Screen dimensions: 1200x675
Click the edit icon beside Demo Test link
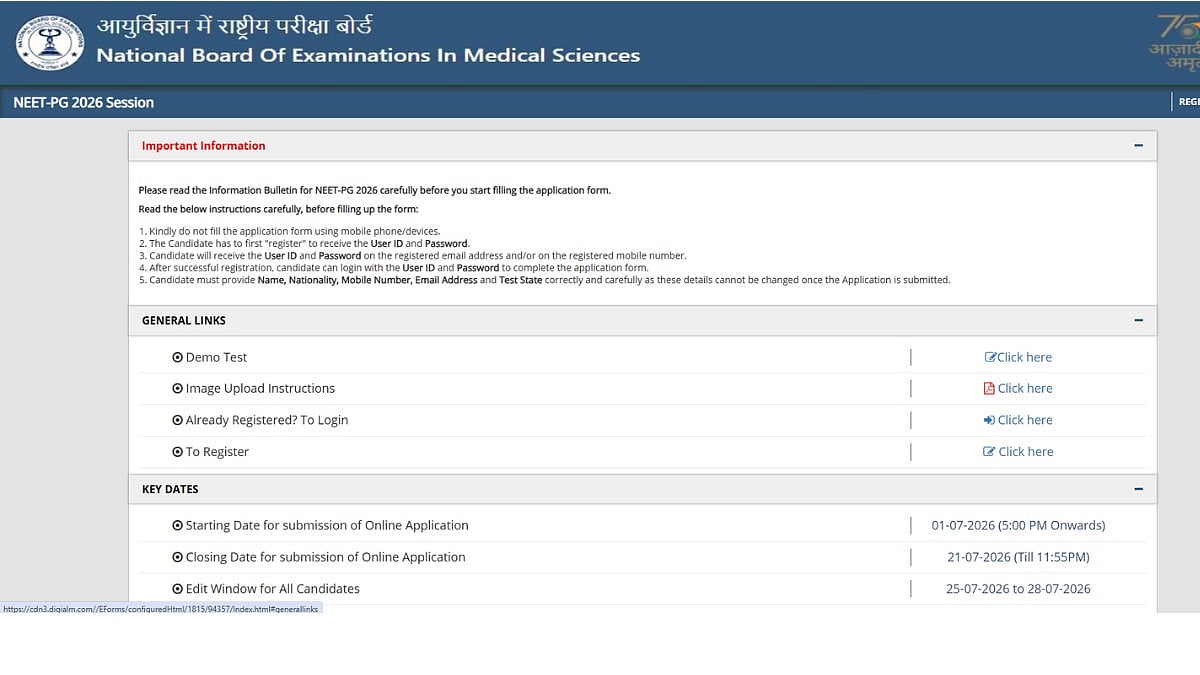[990, 357]
